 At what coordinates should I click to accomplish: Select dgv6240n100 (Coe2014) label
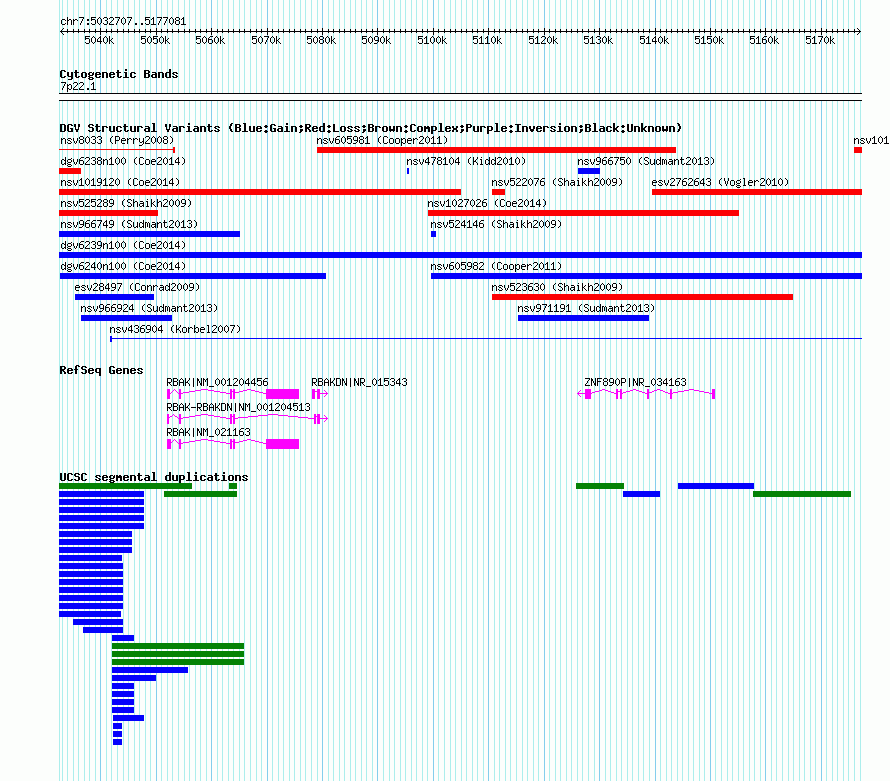point(123,266)
